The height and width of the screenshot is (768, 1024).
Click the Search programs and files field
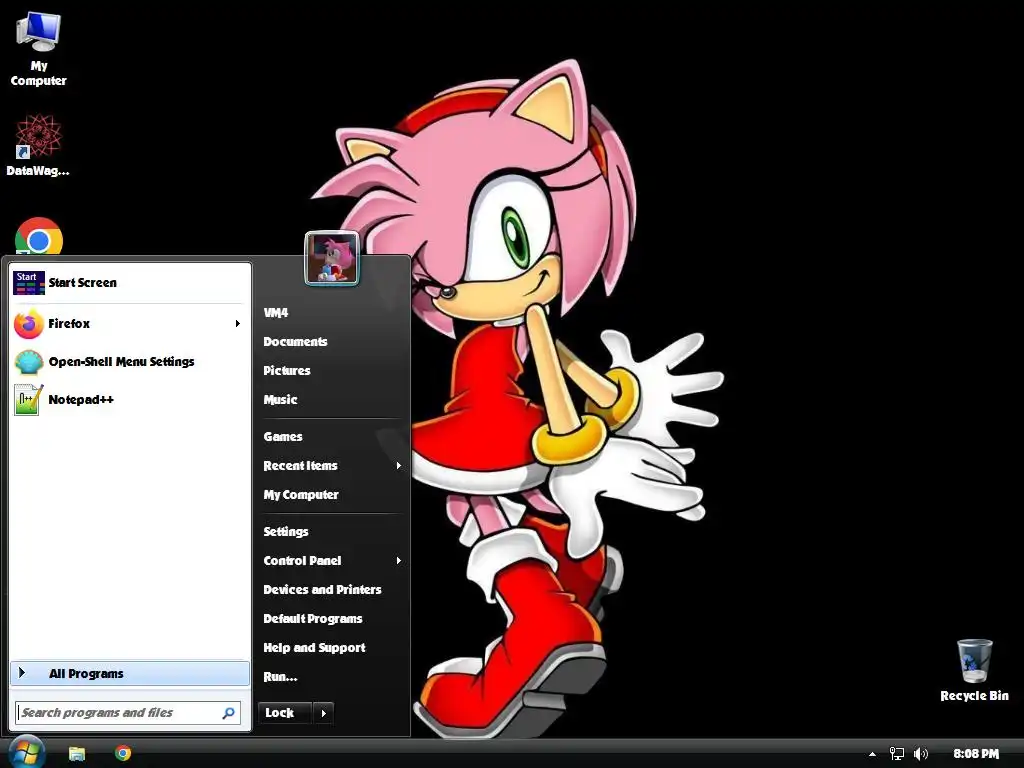point(128,712)
